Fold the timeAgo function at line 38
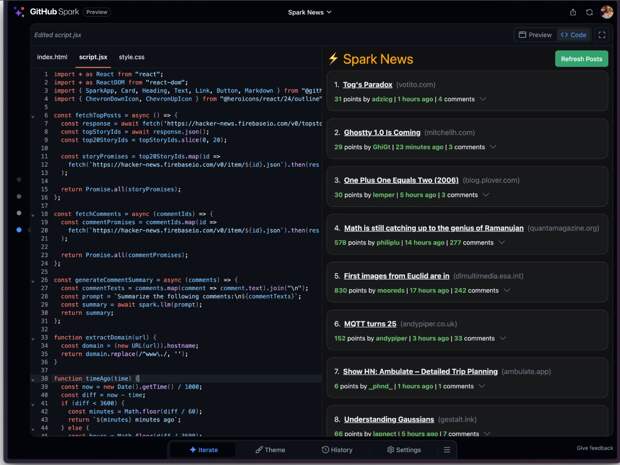The image size is (620, 465). click(x=33, y=379)
